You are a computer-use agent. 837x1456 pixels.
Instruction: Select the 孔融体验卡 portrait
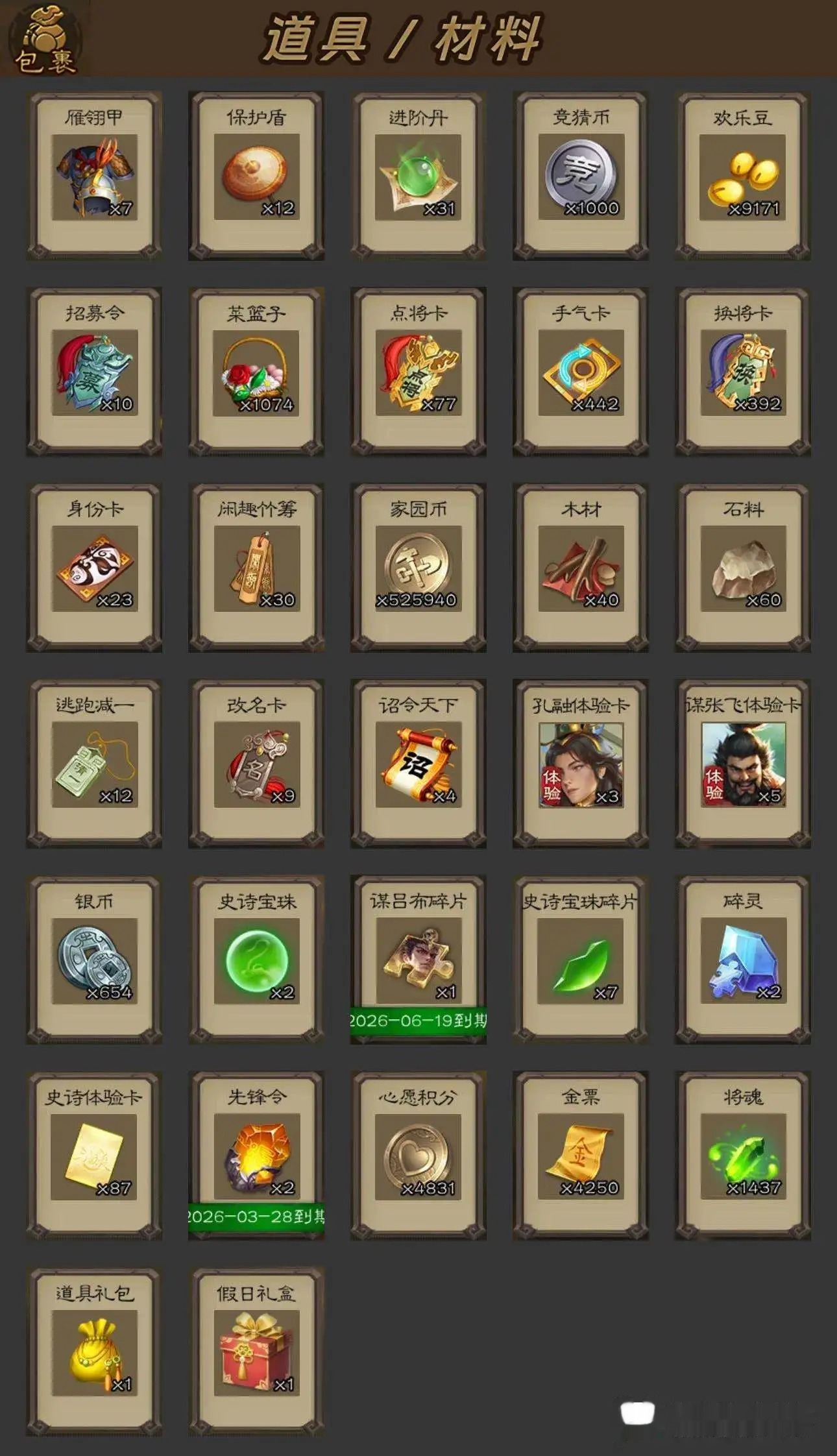coord(581,764)
